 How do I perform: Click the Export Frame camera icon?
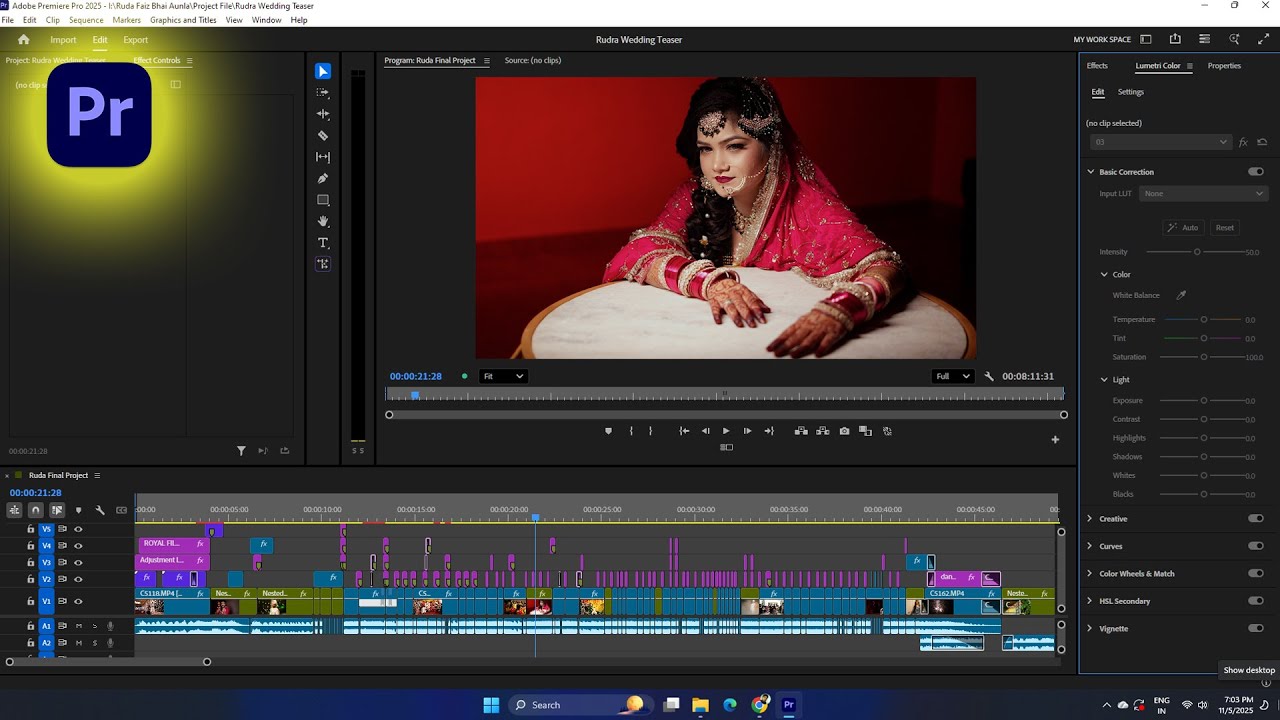(844, 431)
